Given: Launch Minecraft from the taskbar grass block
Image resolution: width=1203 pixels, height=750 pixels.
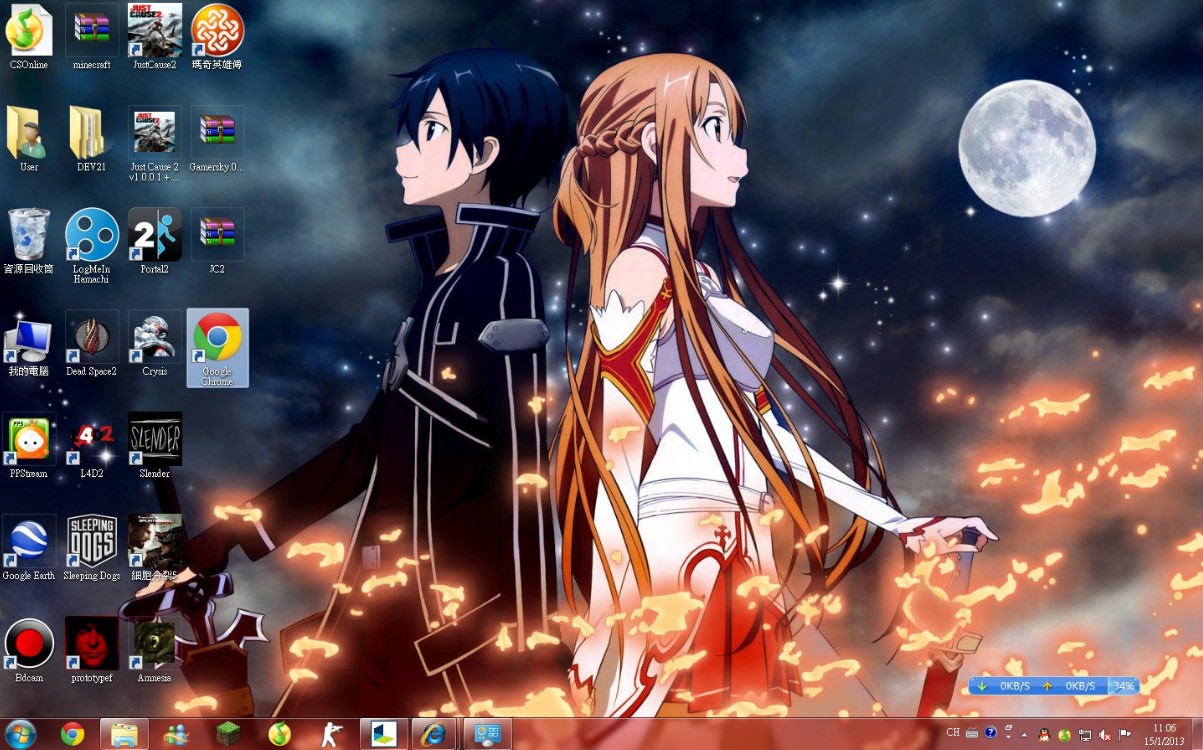Looking at the screenshot, I should 229,734.
